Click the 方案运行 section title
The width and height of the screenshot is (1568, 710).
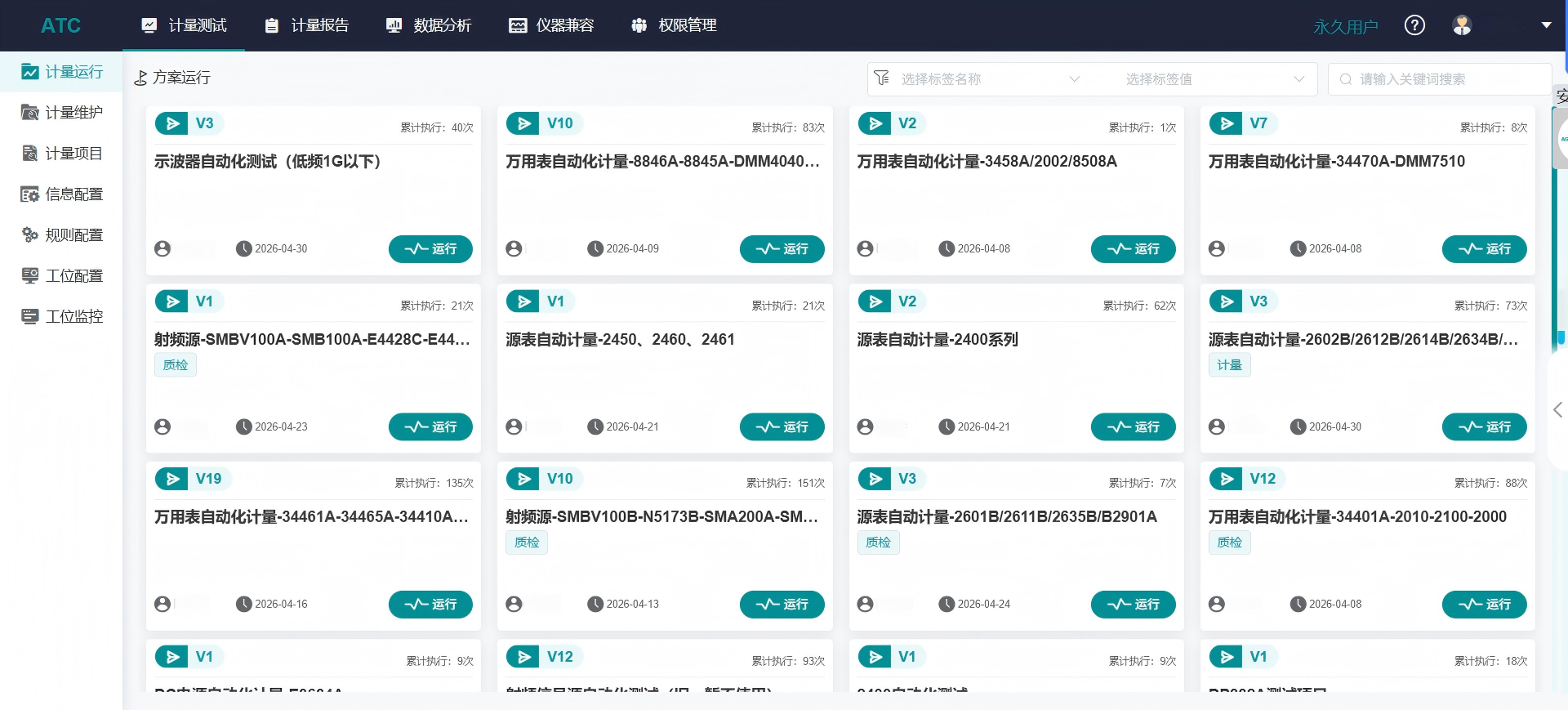[x=181, y=78]
